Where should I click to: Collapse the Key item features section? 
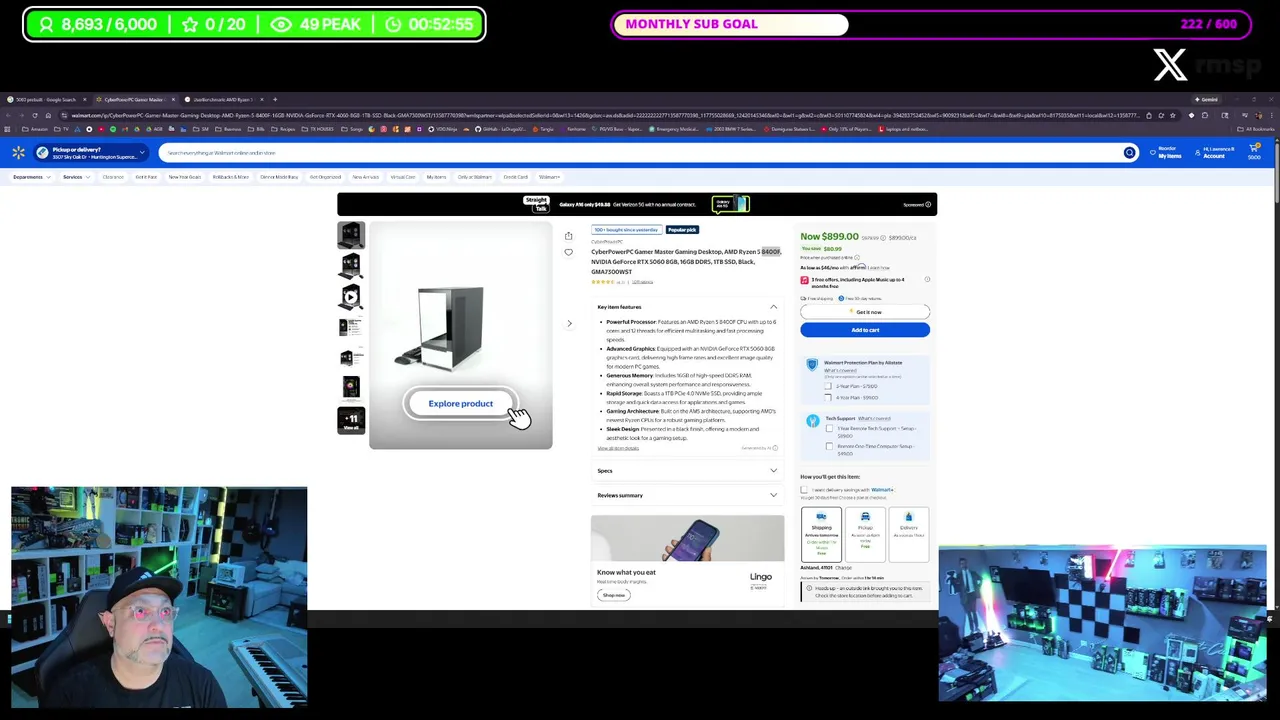click(x=773, y=307)
